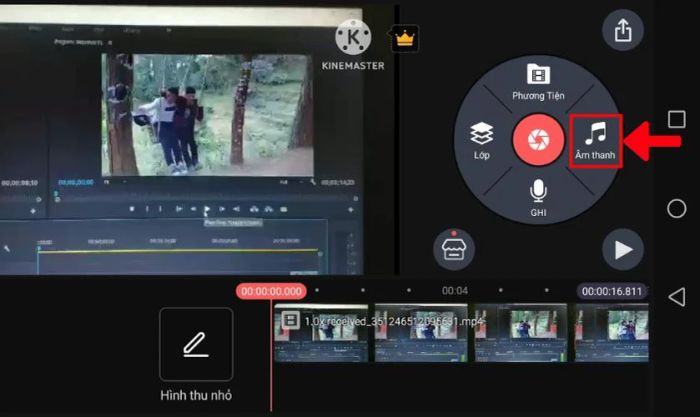Select the received_ mp4 clip's first thumbnail
This screenshot has height=417, width=700.
point(319,333)
